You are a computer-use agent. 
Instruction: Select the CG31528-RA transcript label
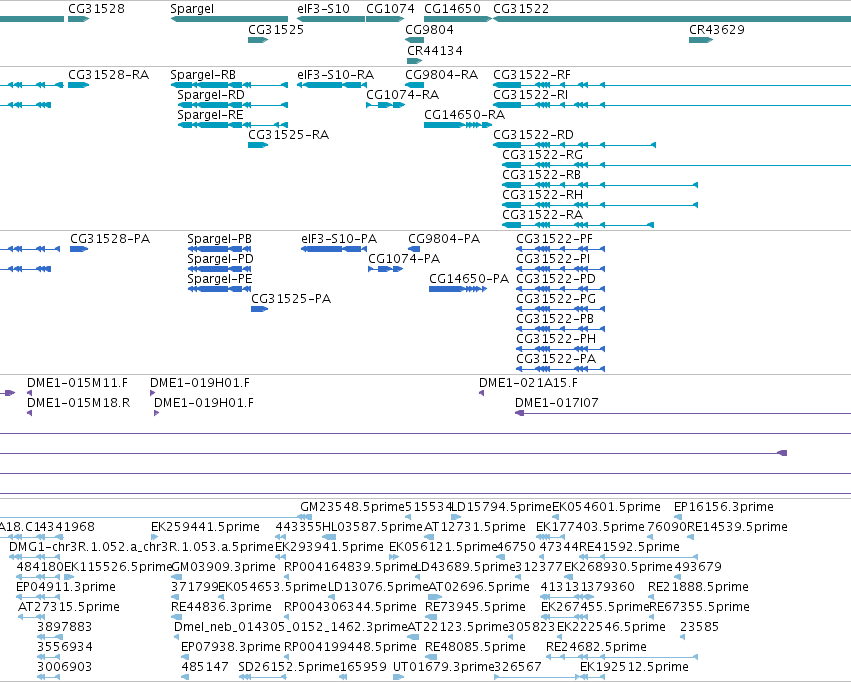(x=109, y=74)
